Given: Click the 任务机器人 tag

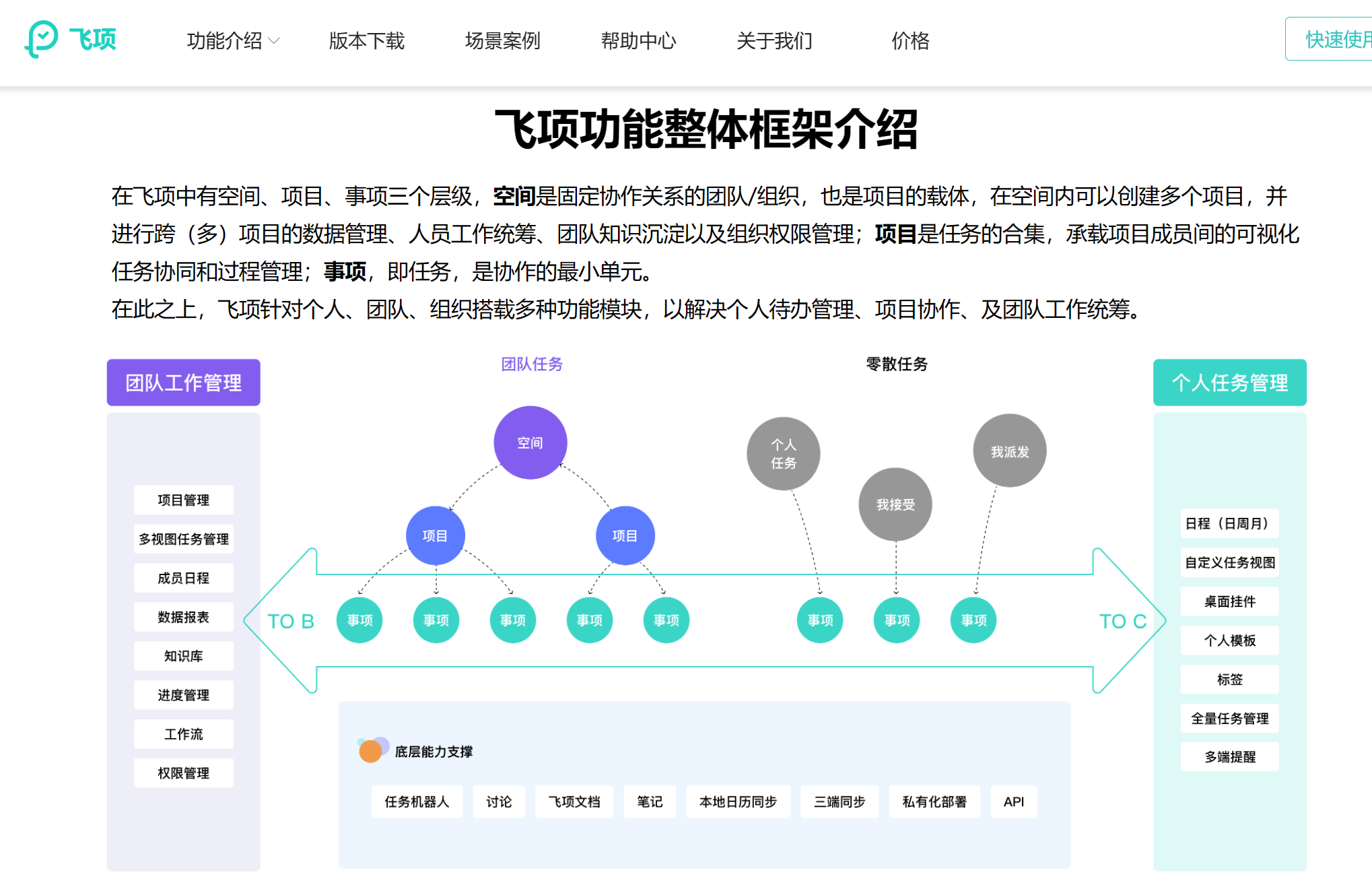Looking at the screenshot, I should click(416, 801).
